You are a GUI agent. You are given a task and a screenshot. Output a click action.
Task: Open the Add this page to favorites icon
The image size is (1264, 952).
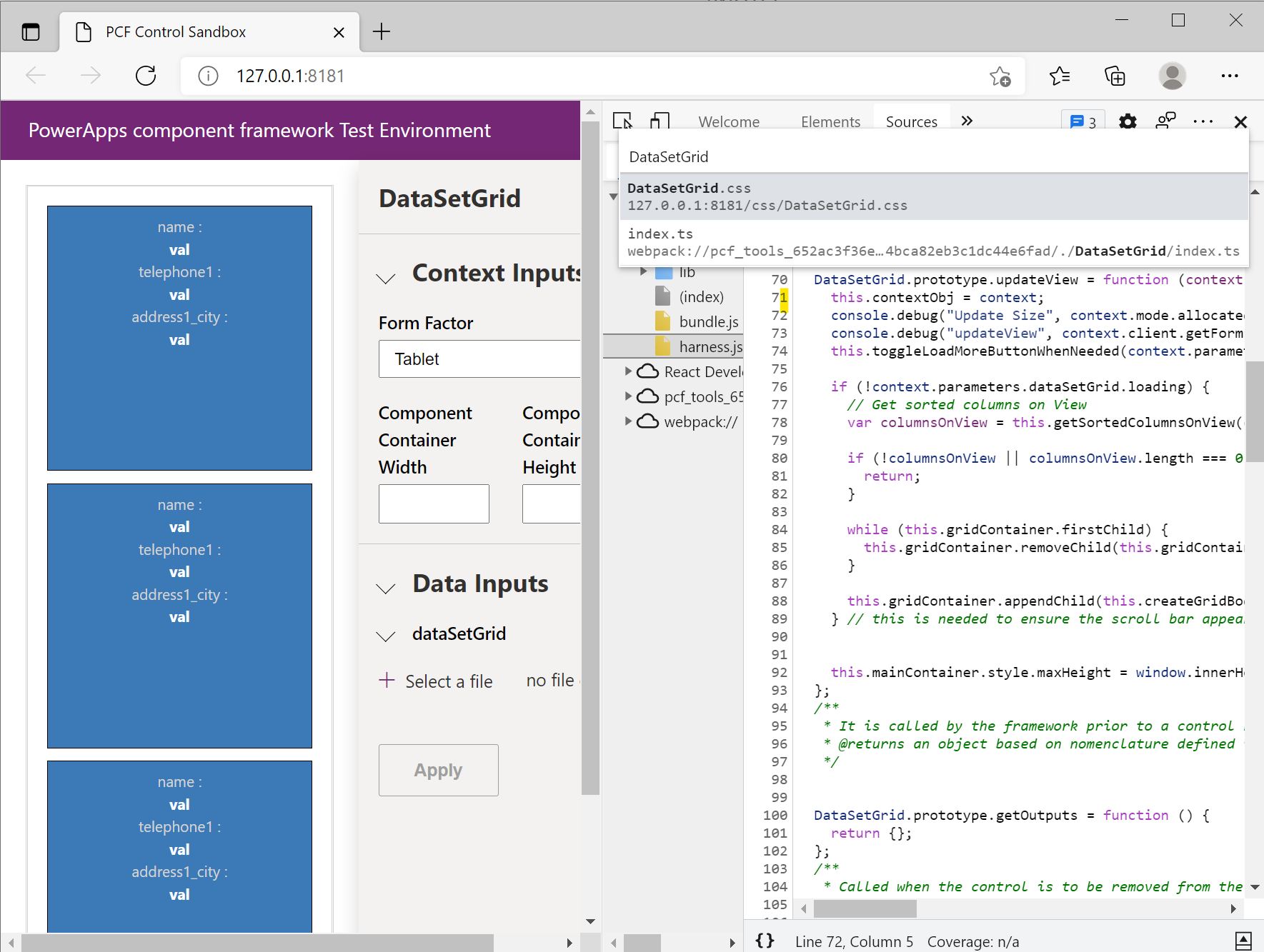pyautogui.click(x=1000, y=76)
